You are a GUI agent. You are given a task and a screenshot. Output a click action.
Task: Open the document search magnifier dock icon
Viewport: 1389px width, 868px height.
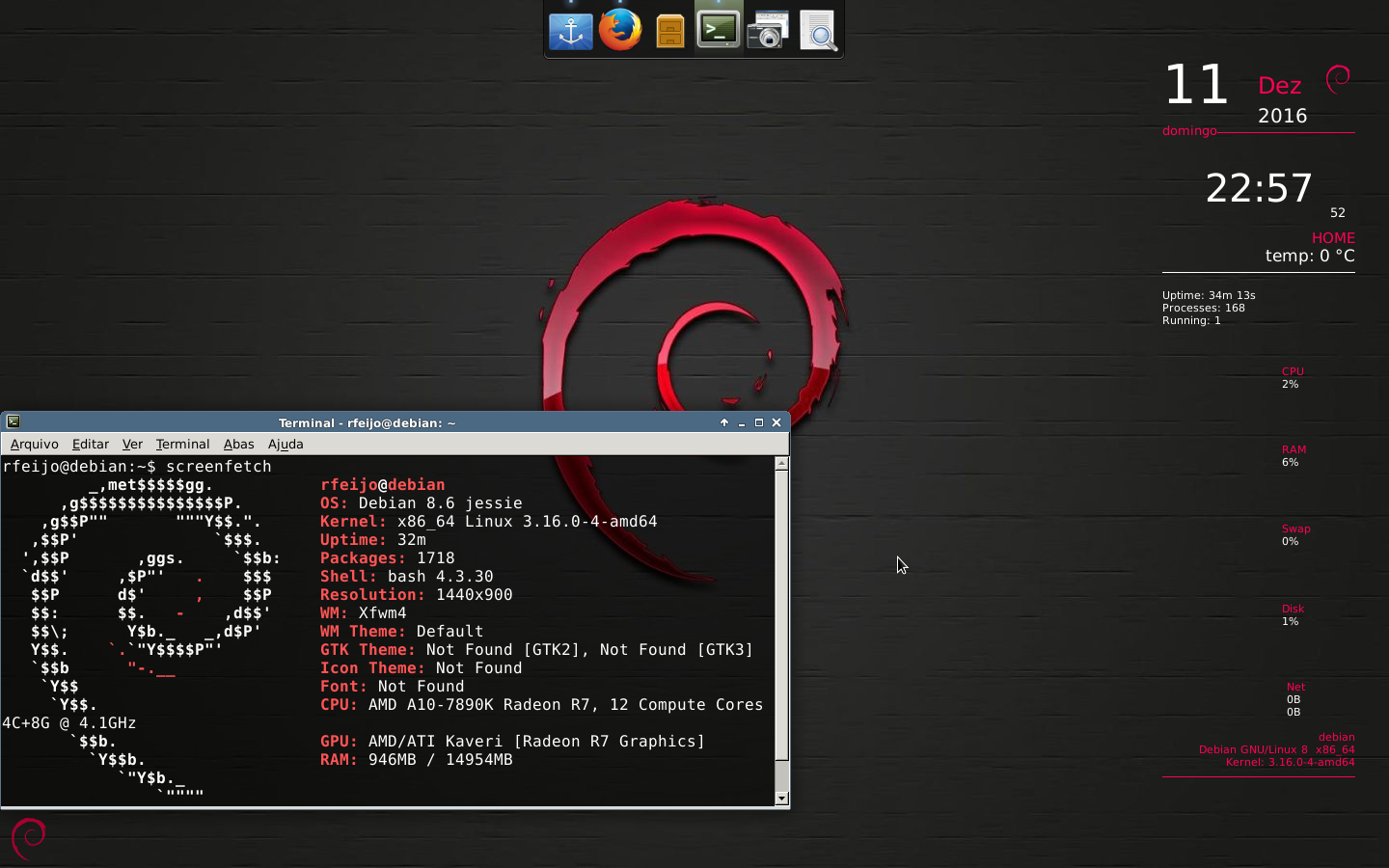[818, 31]
